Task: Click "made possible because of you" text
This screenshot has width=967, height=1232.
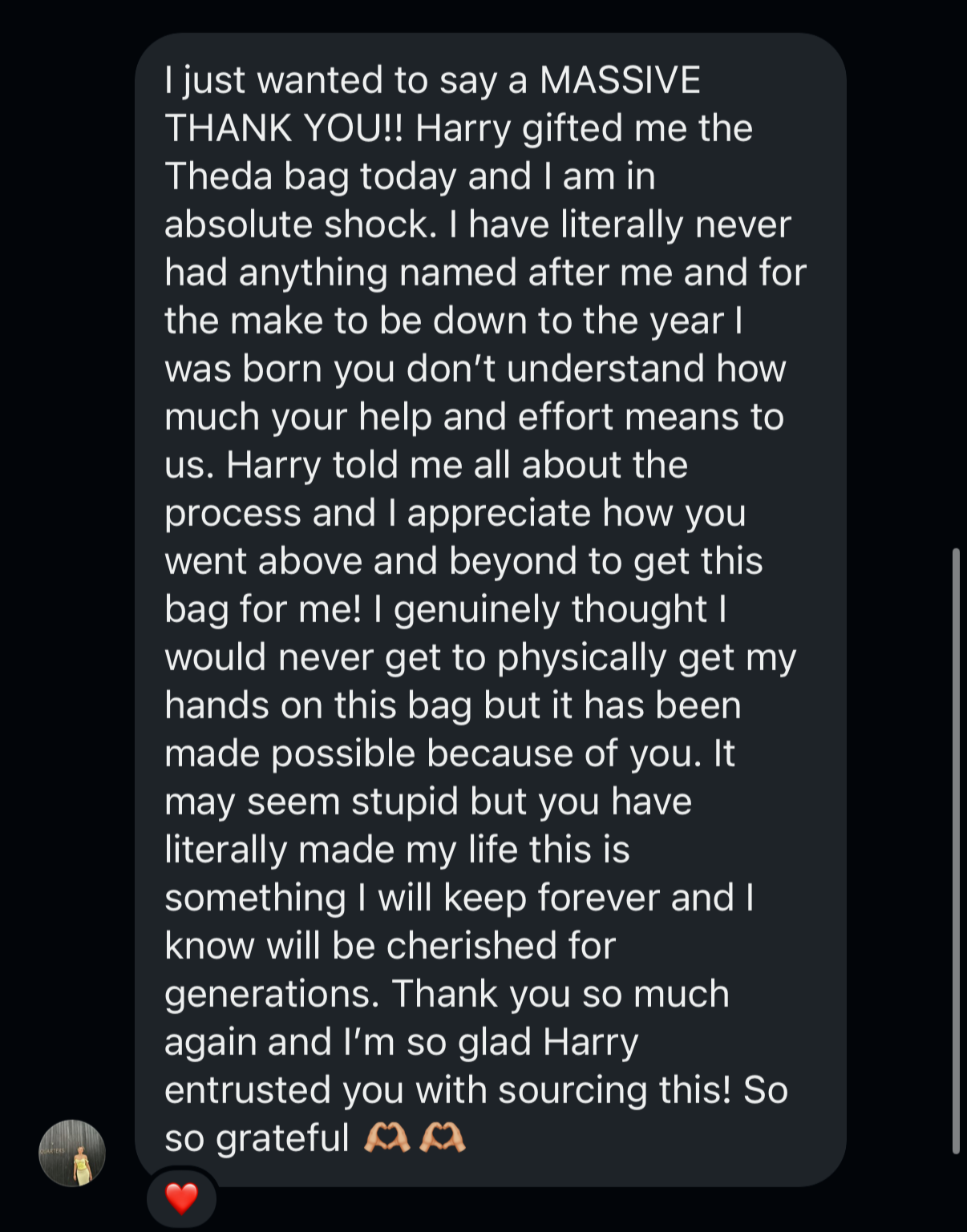Action: [x=432, y=753]
